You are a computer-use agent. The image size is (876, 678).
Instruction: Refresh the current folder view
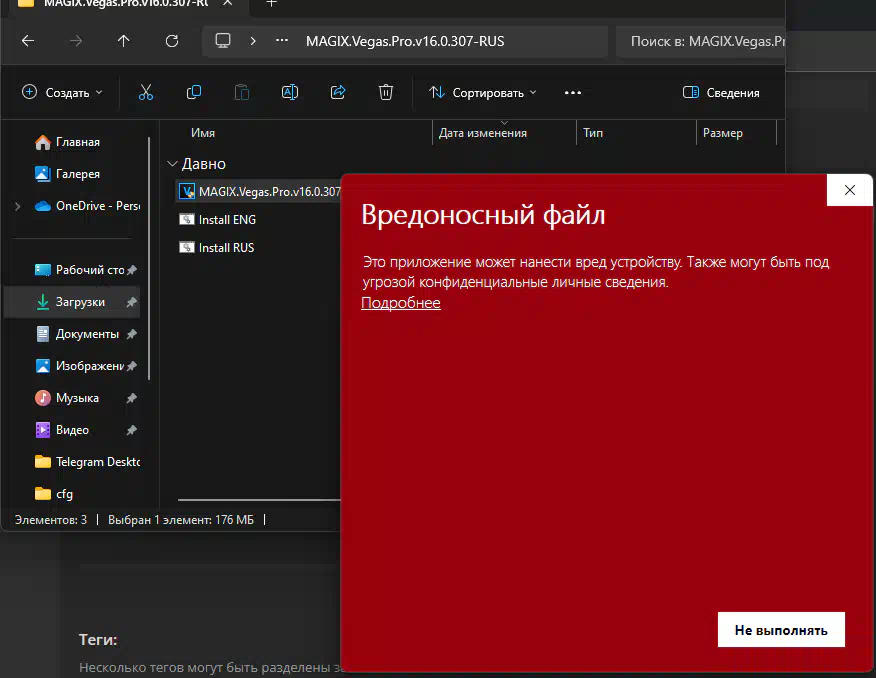172,41
